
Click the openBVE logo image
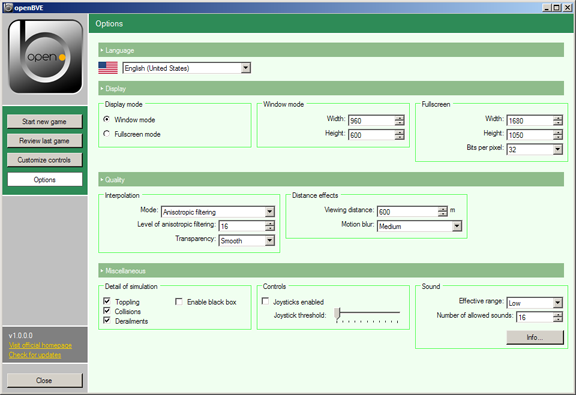coord(46,57)
